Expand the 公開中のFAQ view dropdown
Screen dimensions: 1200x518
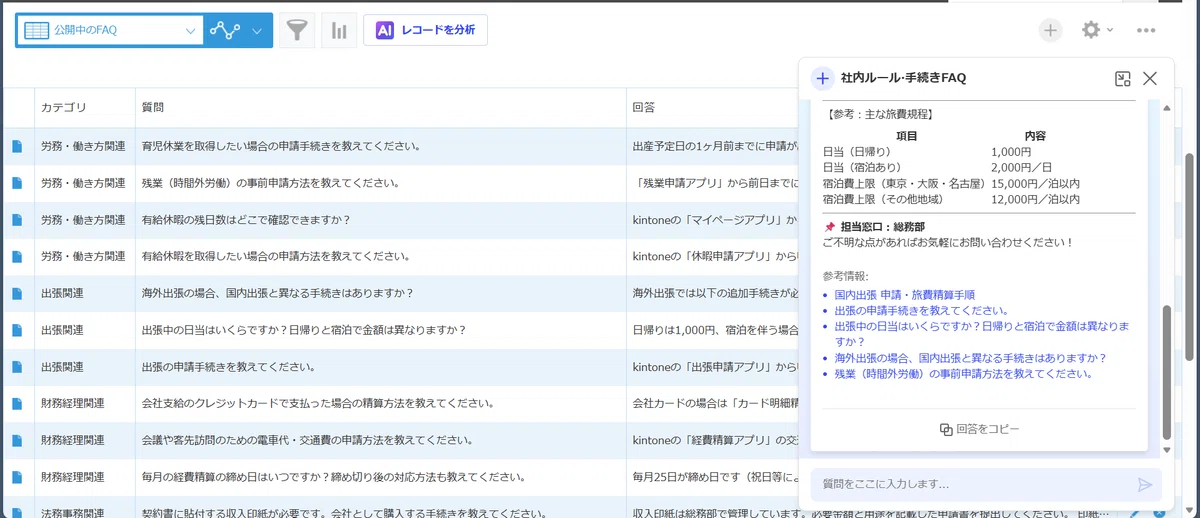click(109, 31)
